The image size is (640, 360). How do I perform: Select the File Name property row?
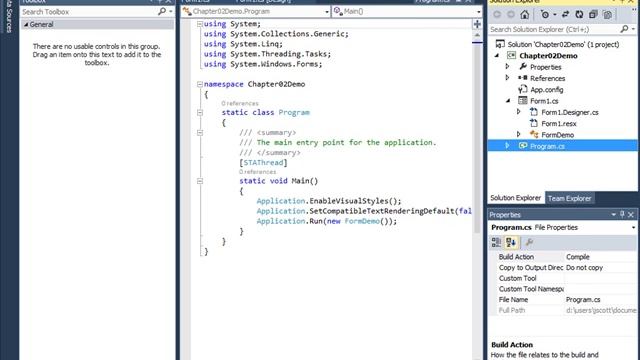(x=564, y=299)
